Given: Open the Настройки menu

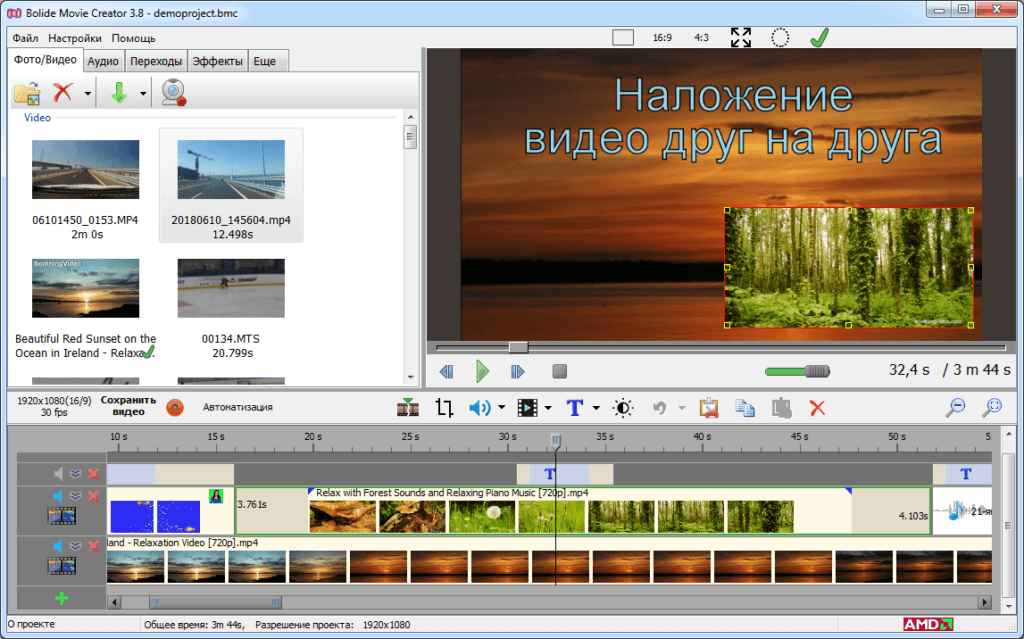Looking at the screenshot, I should point(75,38).
